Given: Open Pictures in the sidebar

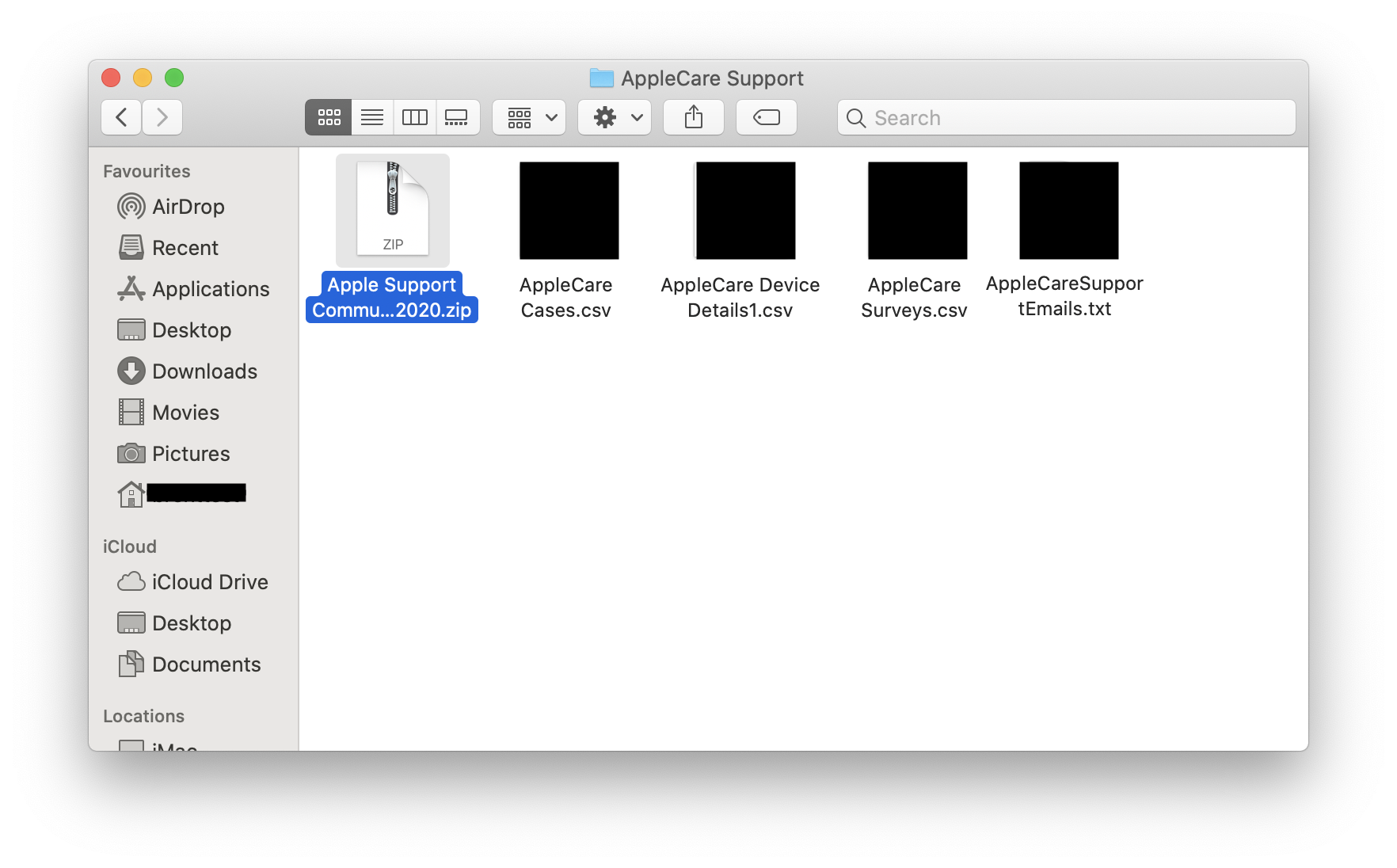Looking at the screenshot, I should click(174, 454).
